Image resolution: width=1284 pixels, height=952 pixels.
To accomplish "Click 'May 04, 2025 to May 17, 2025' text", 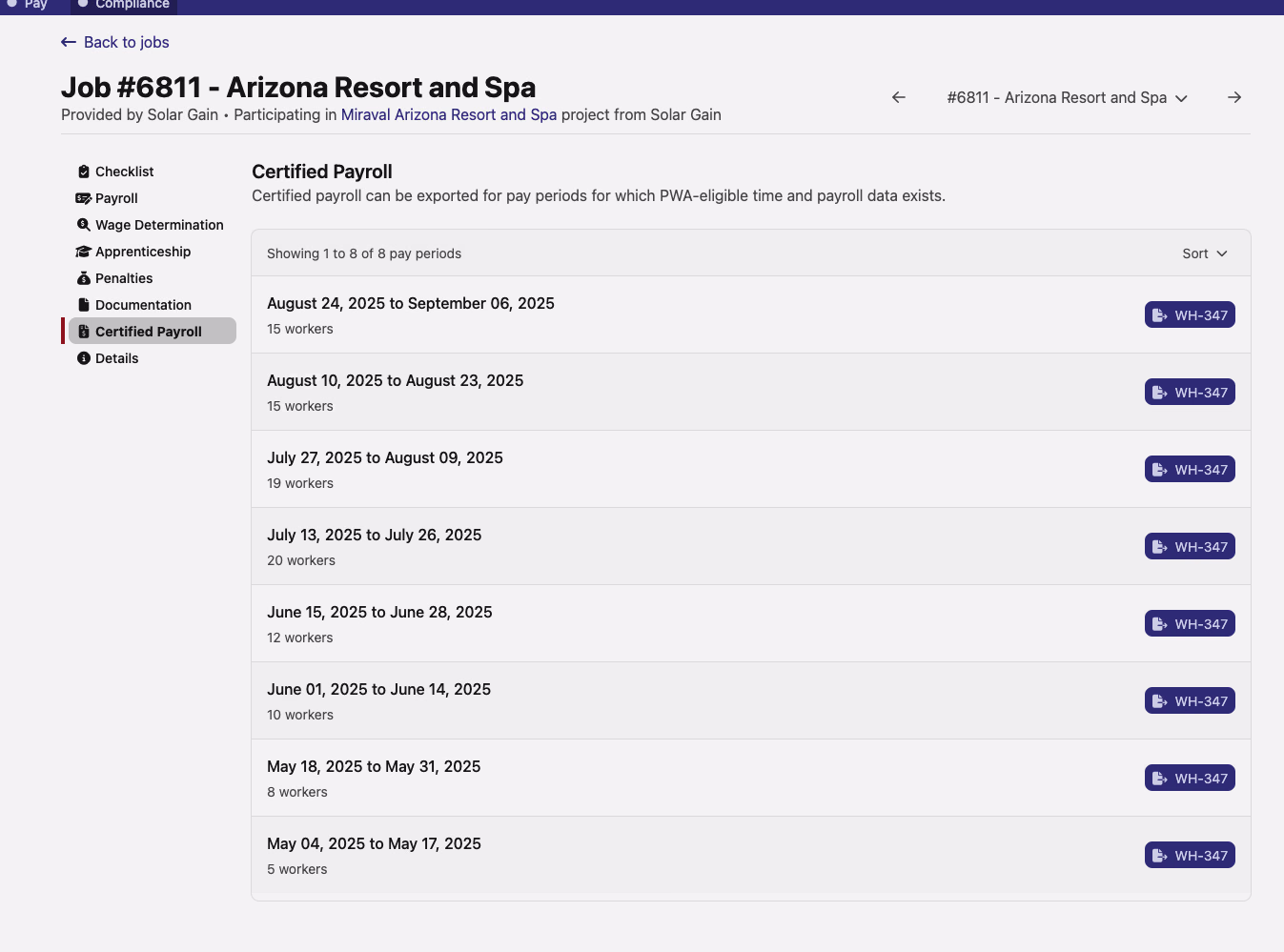I will coord(374,843).
